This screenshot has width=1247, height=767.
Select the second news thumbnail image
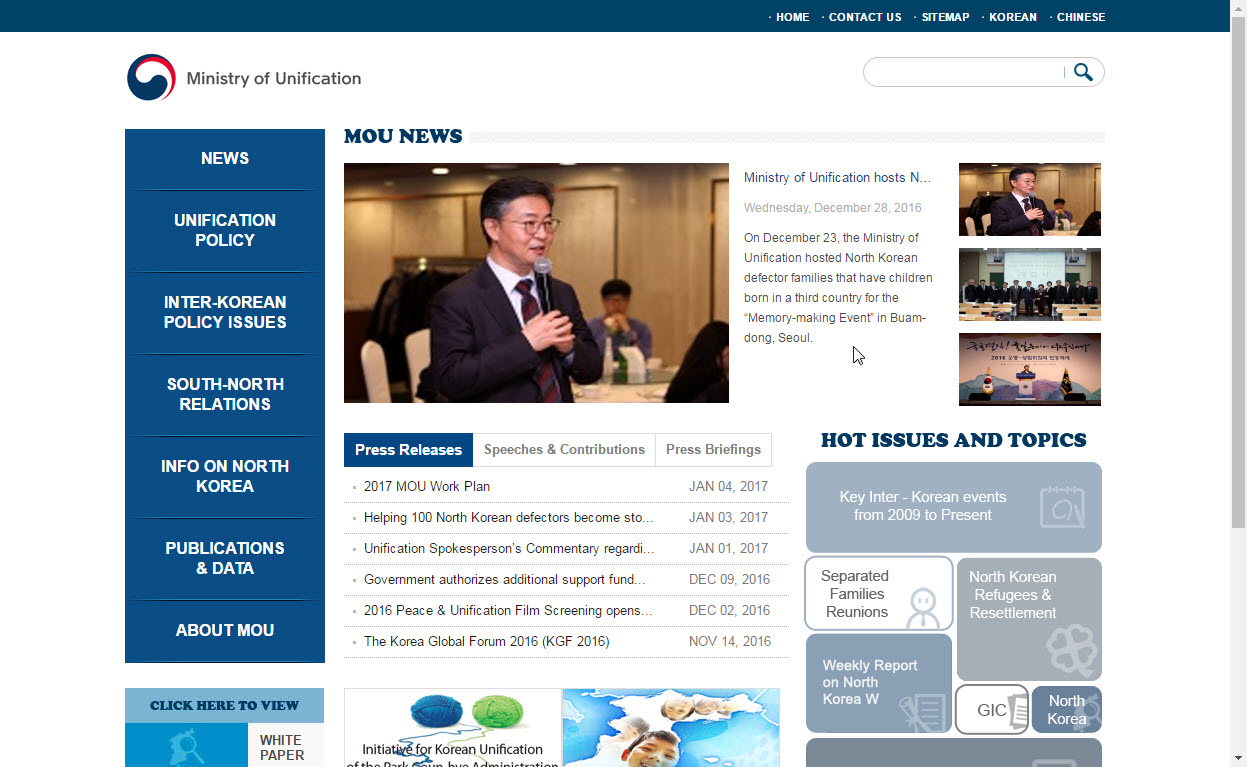pyautogui.click(x=1029, y=285)
